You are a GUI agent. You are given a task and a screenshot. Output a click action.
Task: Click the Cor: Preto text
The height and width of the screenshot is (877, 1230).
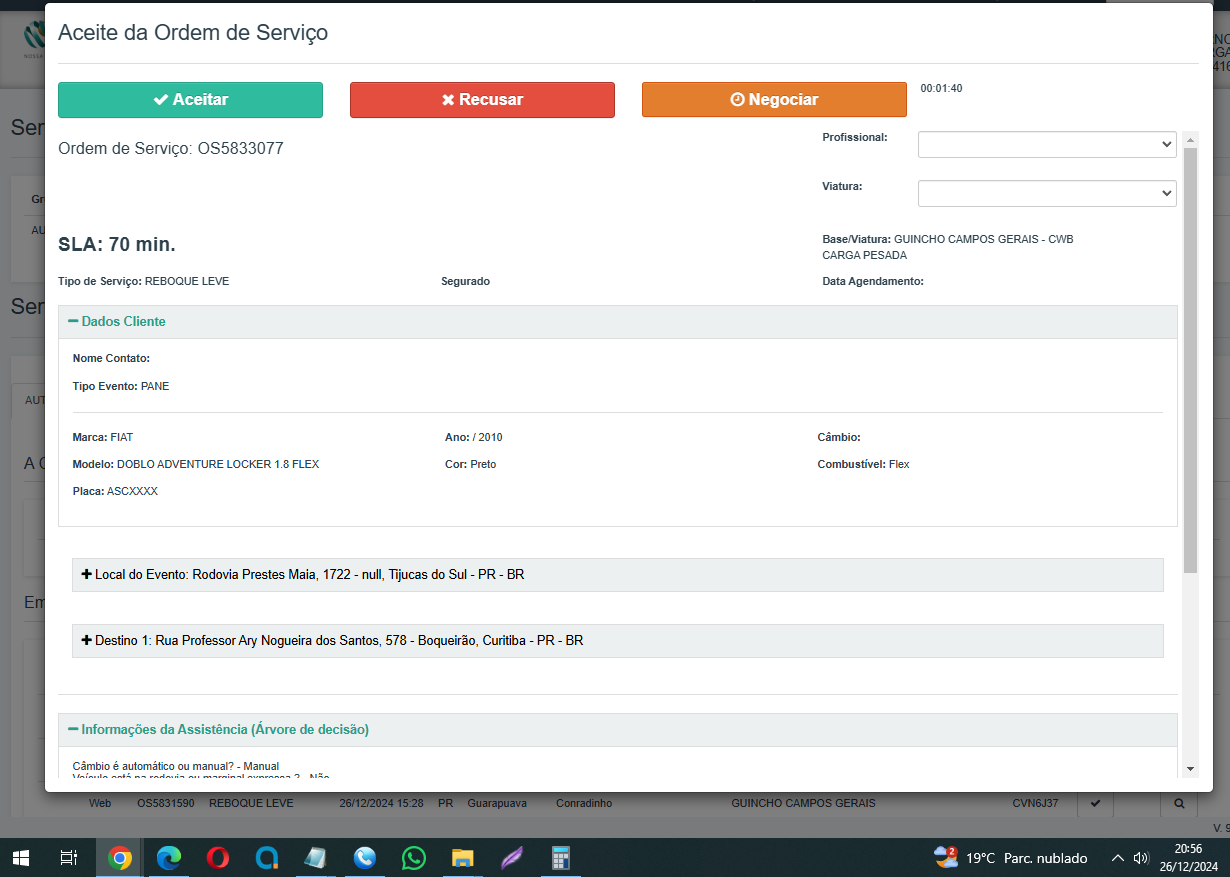470,465
